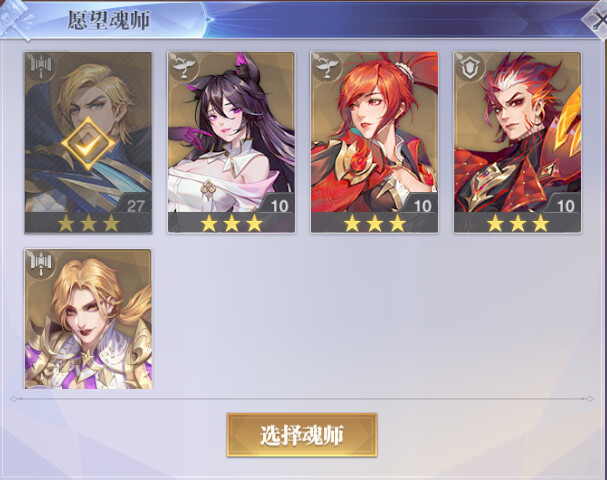Toggle the gold checkmark on blond hero
The image size is (607, 480).
88,144
